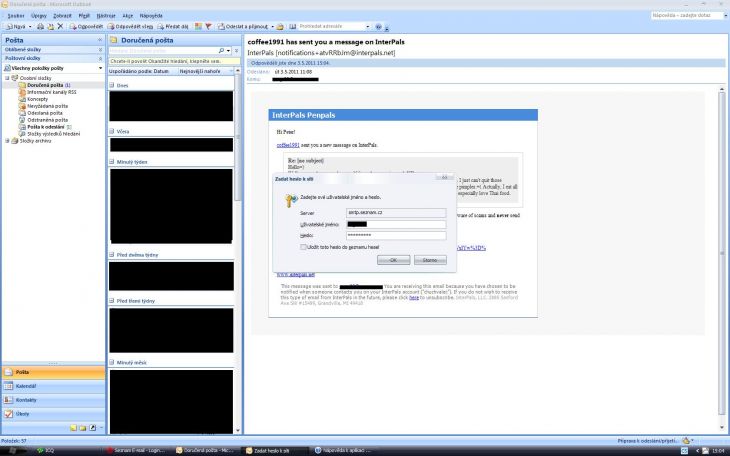Viewport: 730px width, 456px height.
Task: Click the colored categorize icon
Action: (198, 27)
